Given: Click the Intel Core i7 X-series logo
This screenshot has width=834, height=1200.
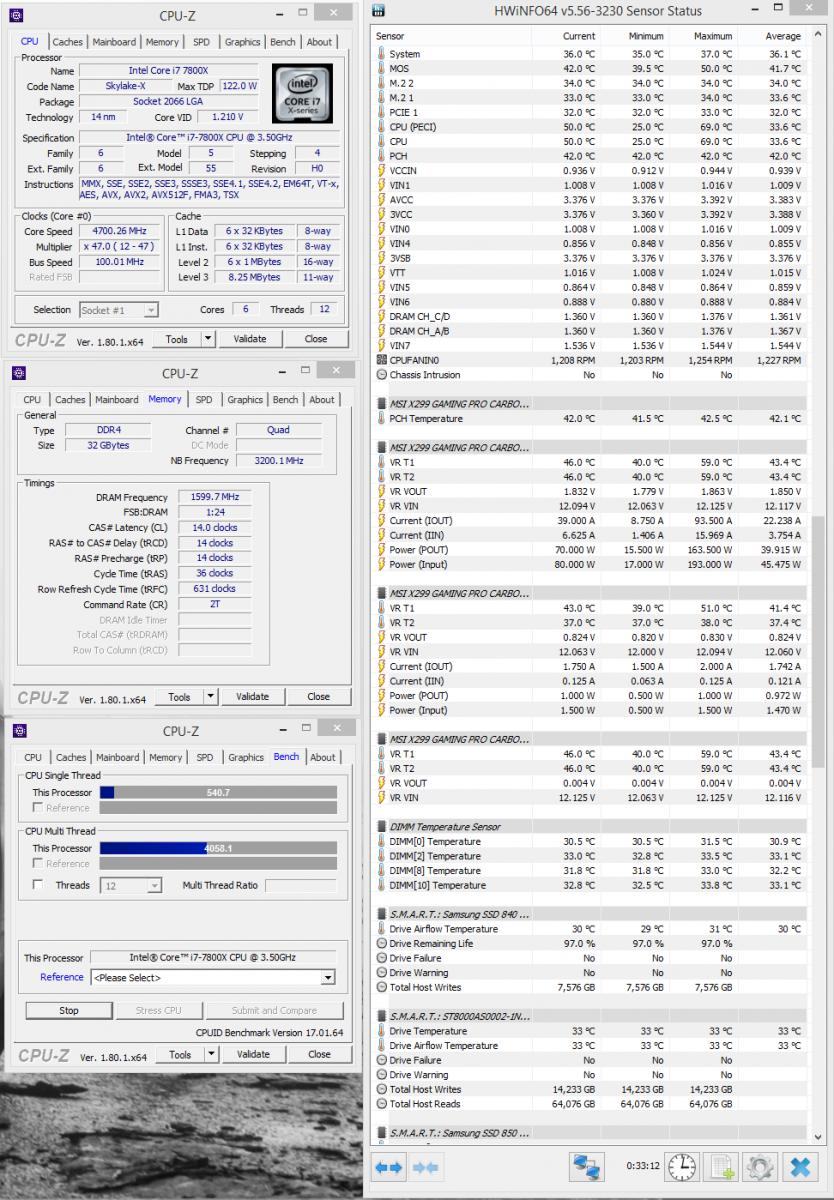Looking at the screenshot, I should click(x=303, y=93).
